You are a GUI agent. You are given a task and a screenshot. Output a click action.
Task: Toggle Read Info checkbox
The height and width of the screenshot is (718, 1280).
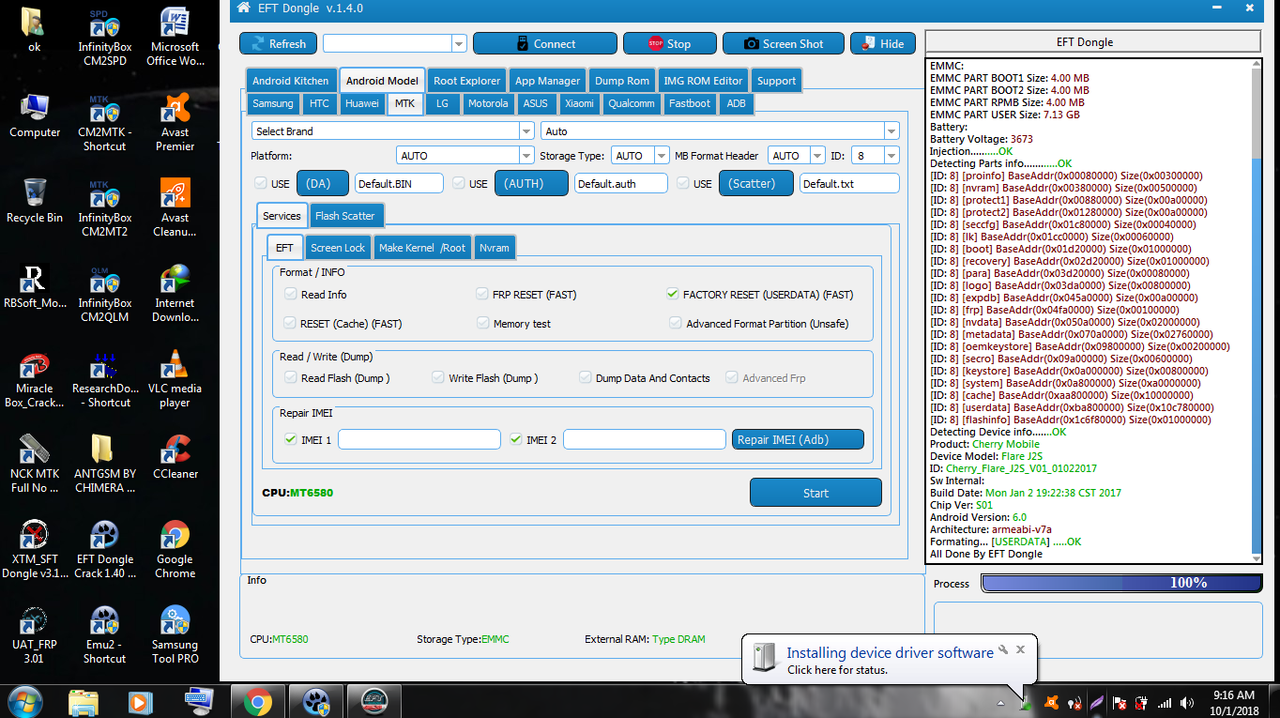pyautogui.click(x=291, y=295)
